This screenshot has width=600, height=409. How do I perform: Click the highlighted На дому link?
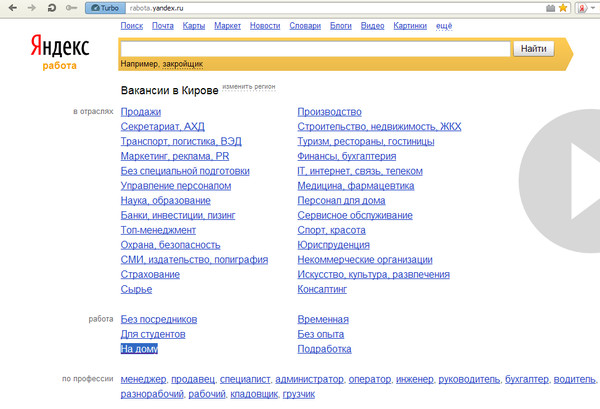(139, 349)
